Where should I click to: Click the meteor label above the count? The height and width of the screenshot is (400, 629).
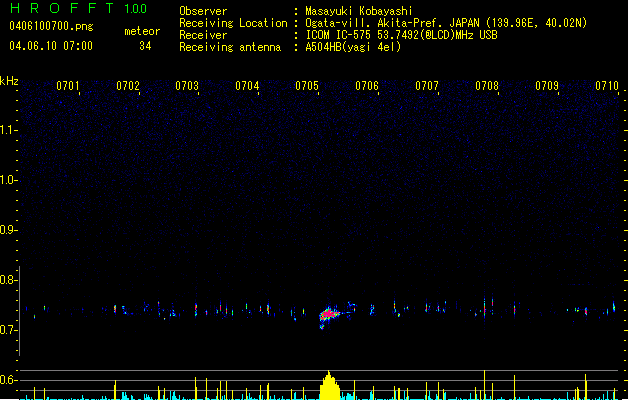(x=142, y=31)
